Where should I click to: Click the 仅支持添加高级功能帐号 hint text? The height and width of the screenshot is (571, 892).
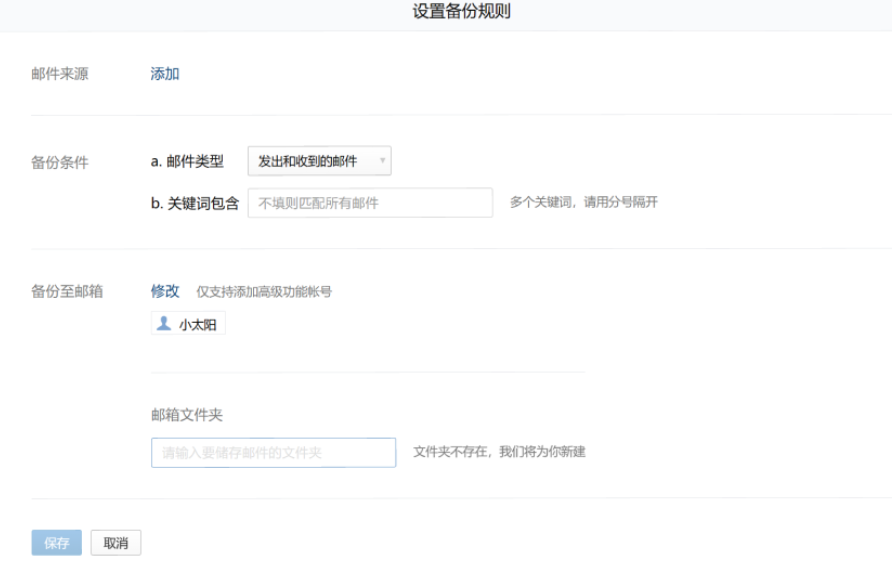(x=264, y=292)
